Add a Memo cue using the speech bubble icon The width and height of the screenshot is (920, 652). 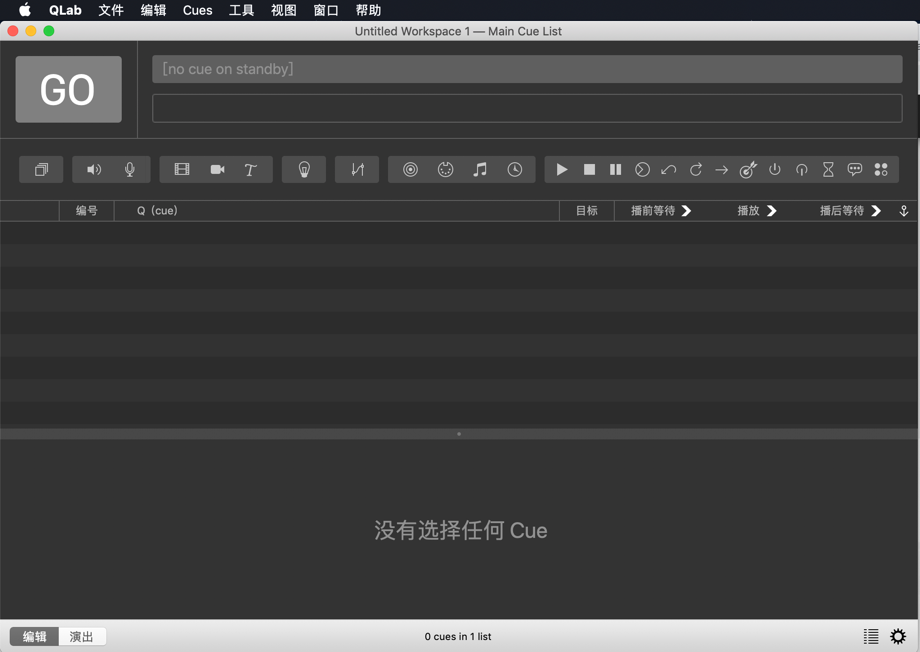854,170
